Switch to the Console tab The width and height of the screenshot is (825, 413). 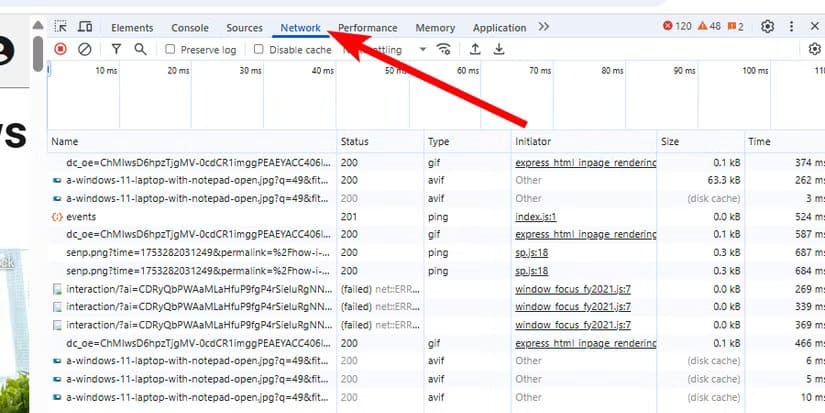190,28
